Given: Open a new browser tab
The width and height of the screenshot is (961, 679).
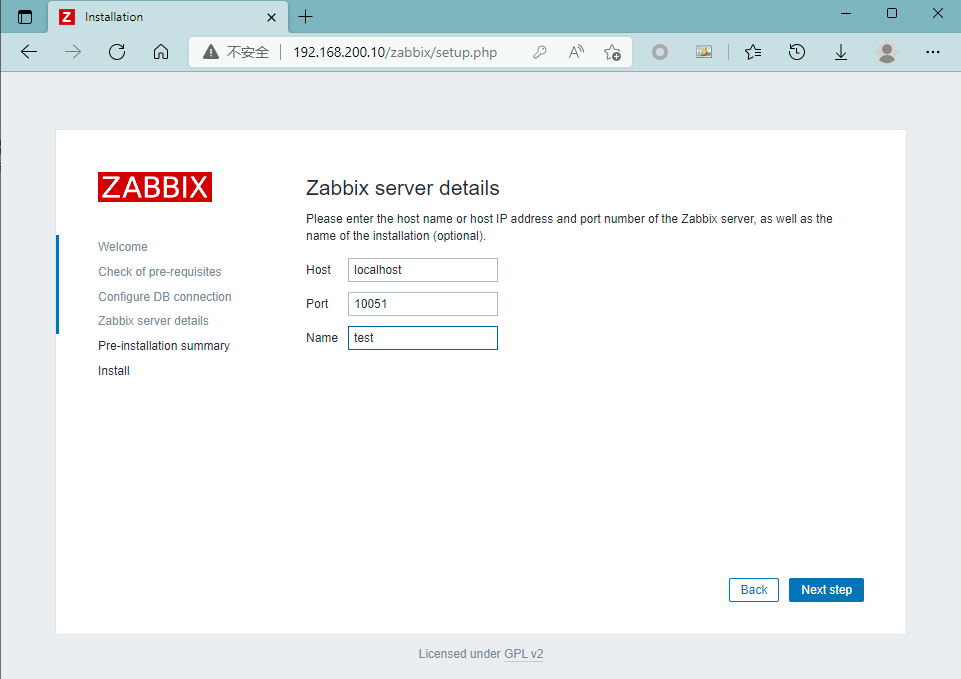Looking at the screenshot, I should pos(305,17).
